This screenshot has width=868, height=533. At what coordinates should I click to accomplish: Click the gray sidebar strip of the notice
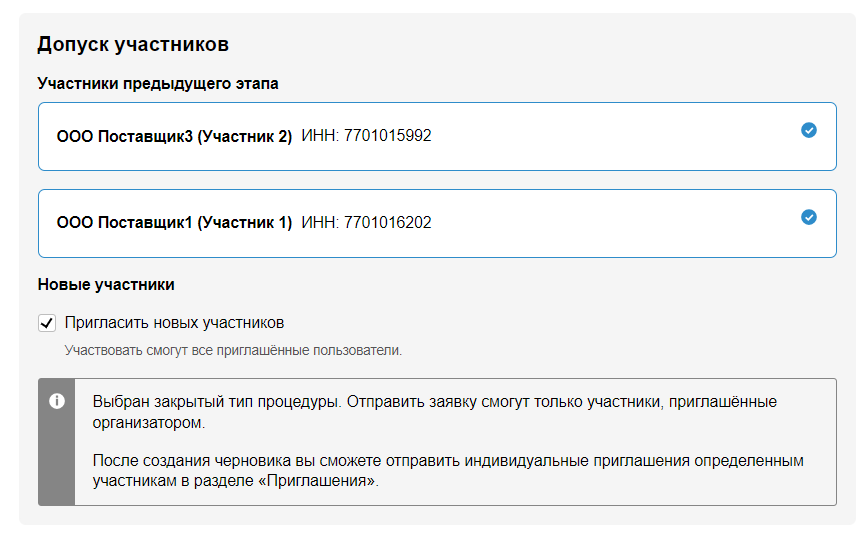click(x=57, y=460)
